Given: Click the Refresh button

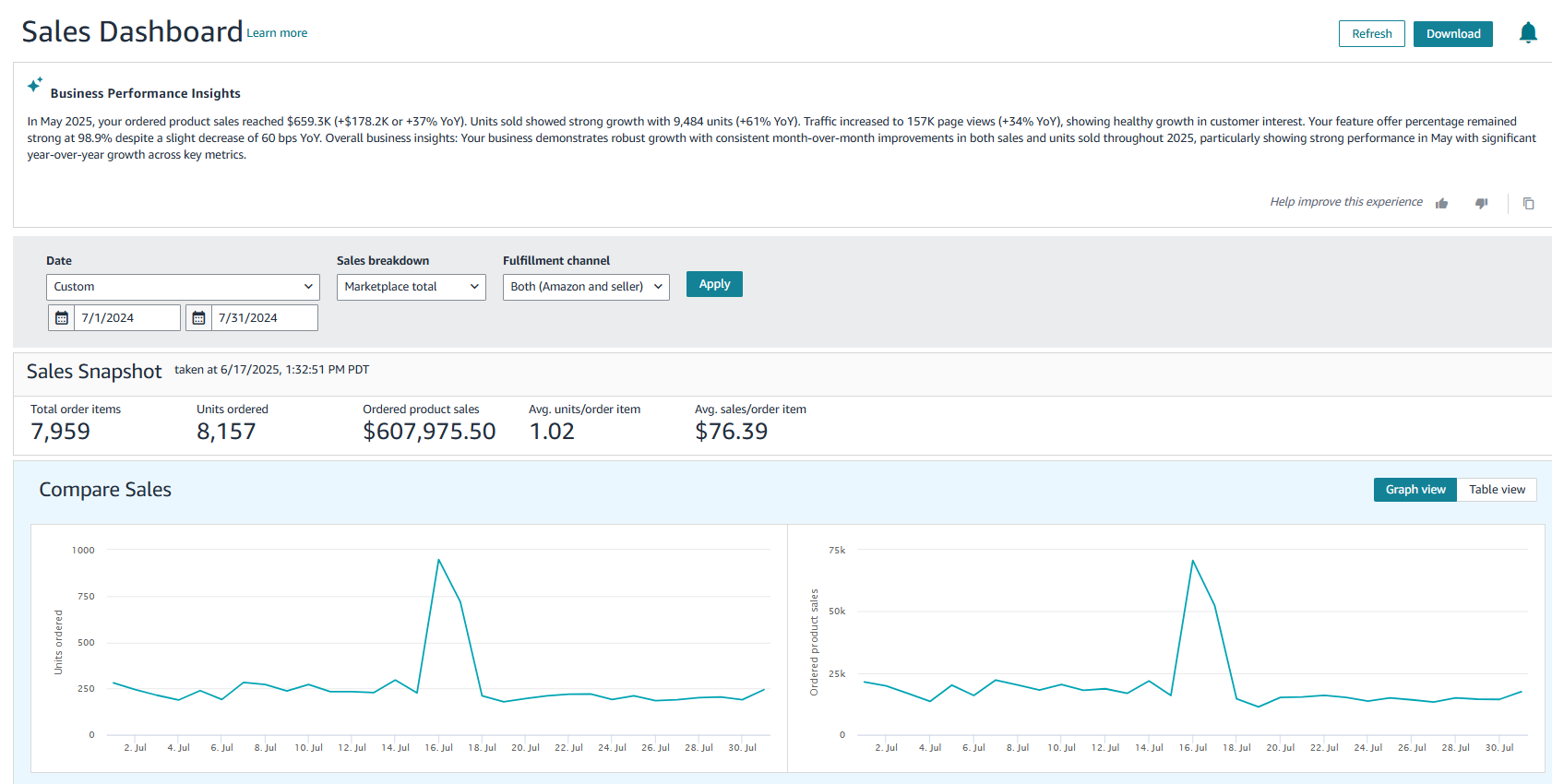Looking at the screenshot, I should pyautogui.click(x=1371, y=34).
